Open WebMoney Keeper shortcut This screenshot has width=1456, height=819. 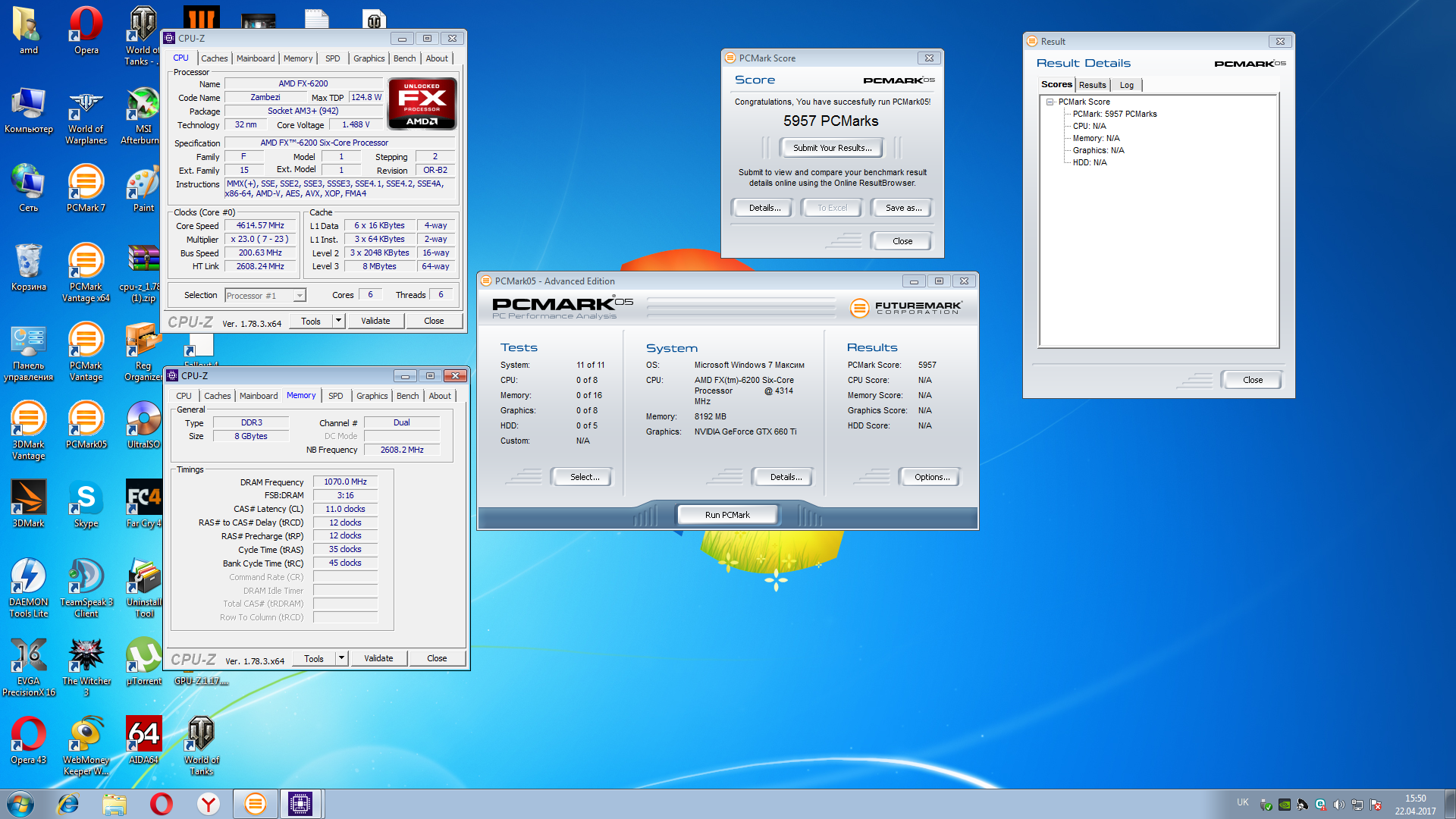tap(86, 746)
